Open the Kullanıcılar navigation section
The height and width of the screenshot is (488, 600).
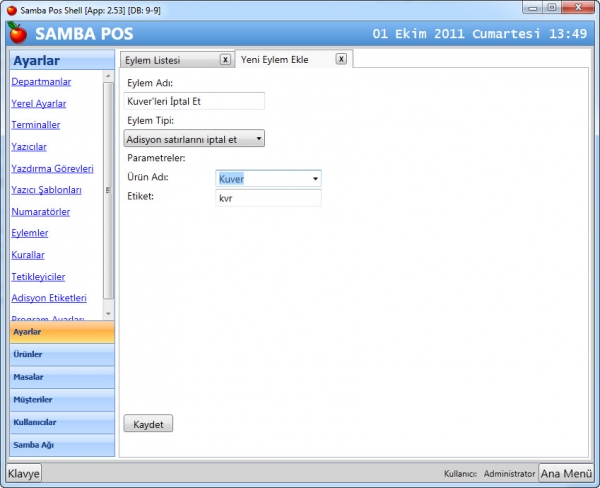tap(62, 422)
